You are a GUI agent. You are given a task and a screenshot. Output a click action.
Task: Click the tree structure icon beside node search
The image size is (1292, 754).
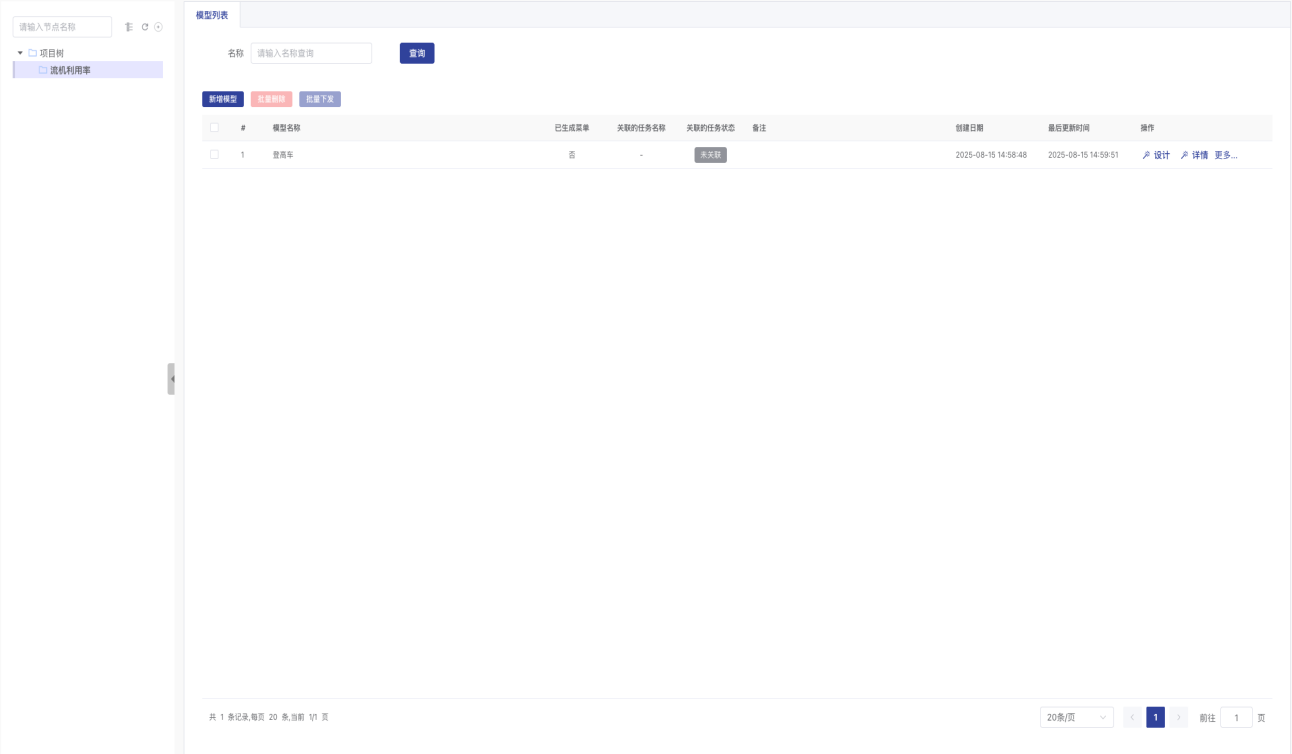coord(128,27)
